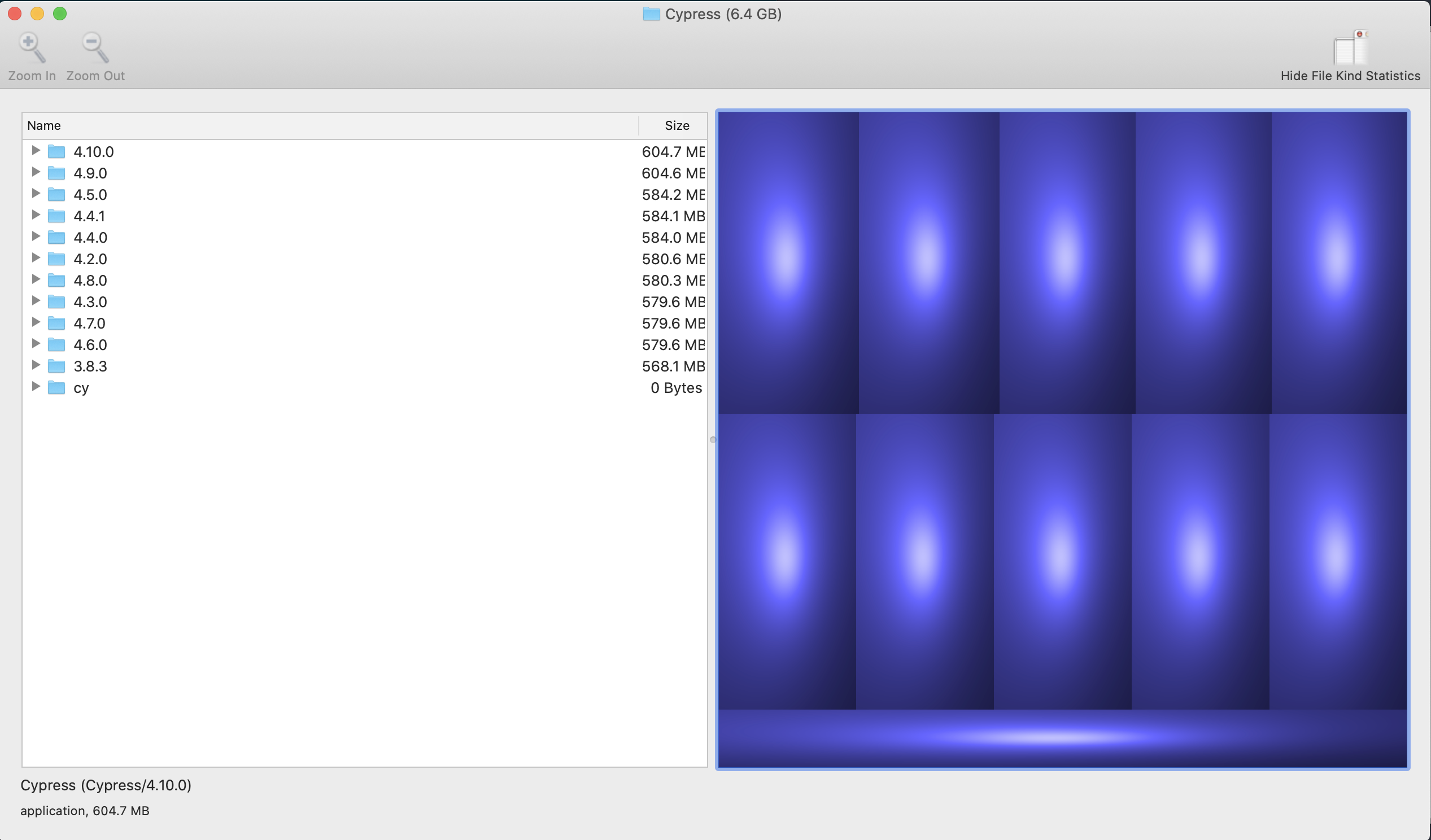This screenshot has width=1431, height=840.
Task: Click the wide bottom treemap strip
Action: [1062, 738]
